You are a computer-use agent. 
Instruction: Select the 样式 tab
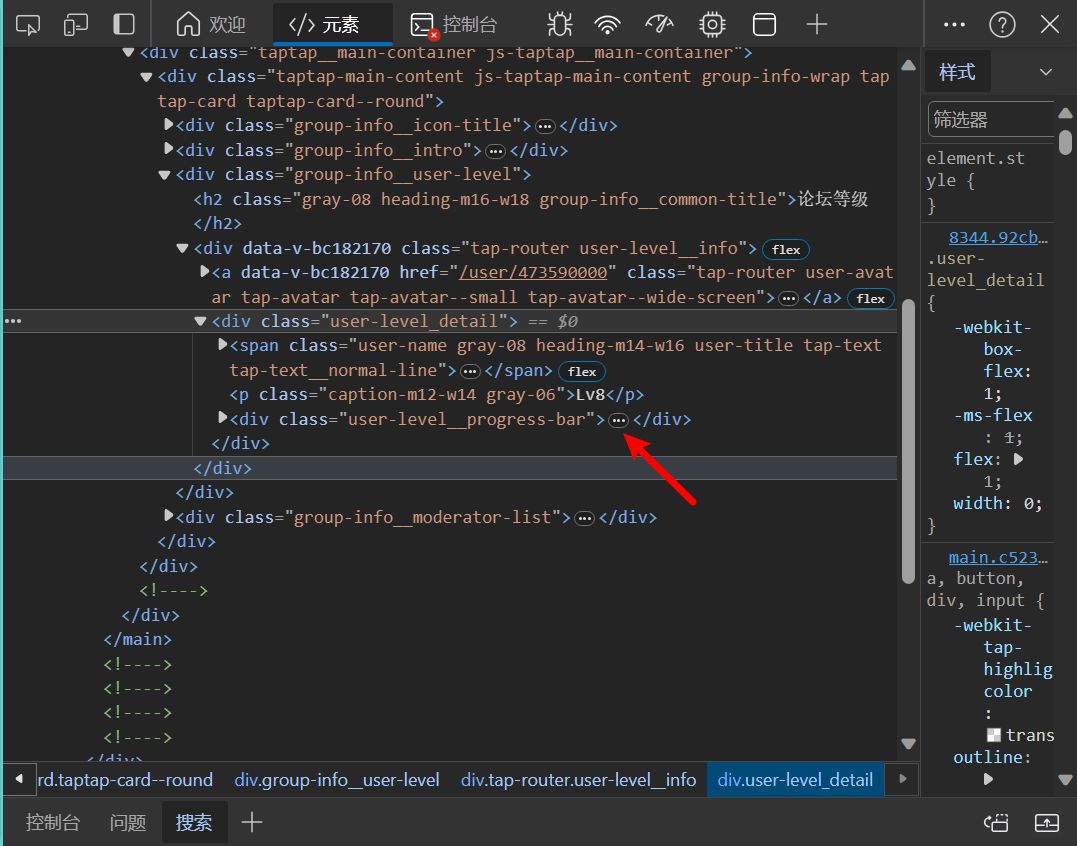click(x=957, y=72)
